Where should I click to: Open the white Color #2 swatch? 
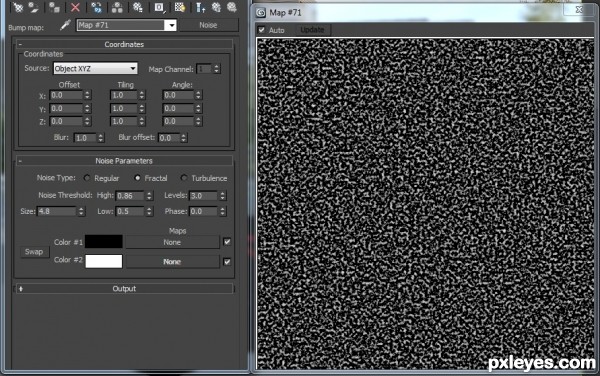[104, 262]
